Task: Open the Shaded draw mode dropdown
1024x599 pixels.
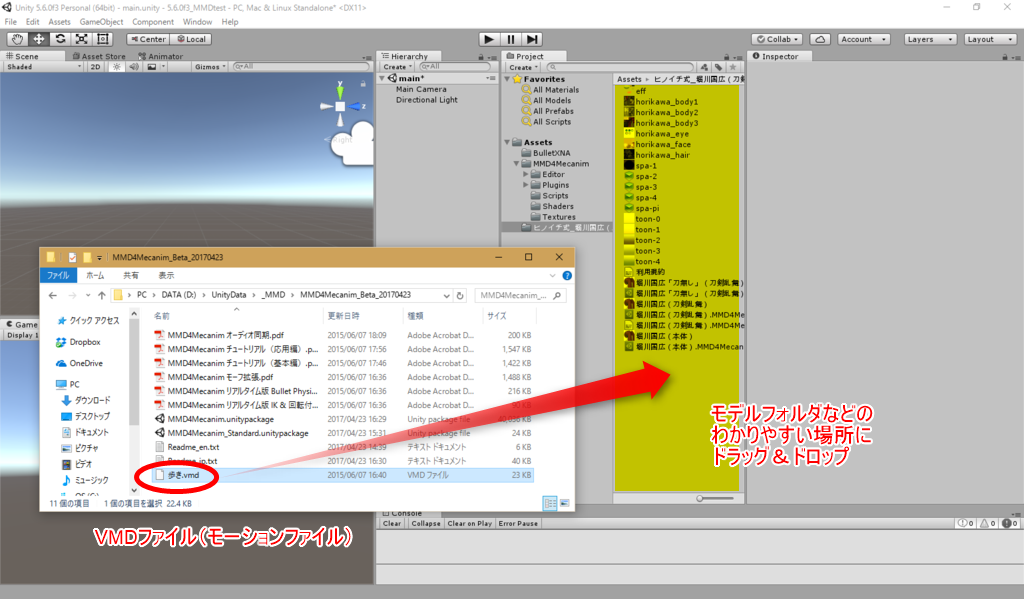Action: coord(42,67)
